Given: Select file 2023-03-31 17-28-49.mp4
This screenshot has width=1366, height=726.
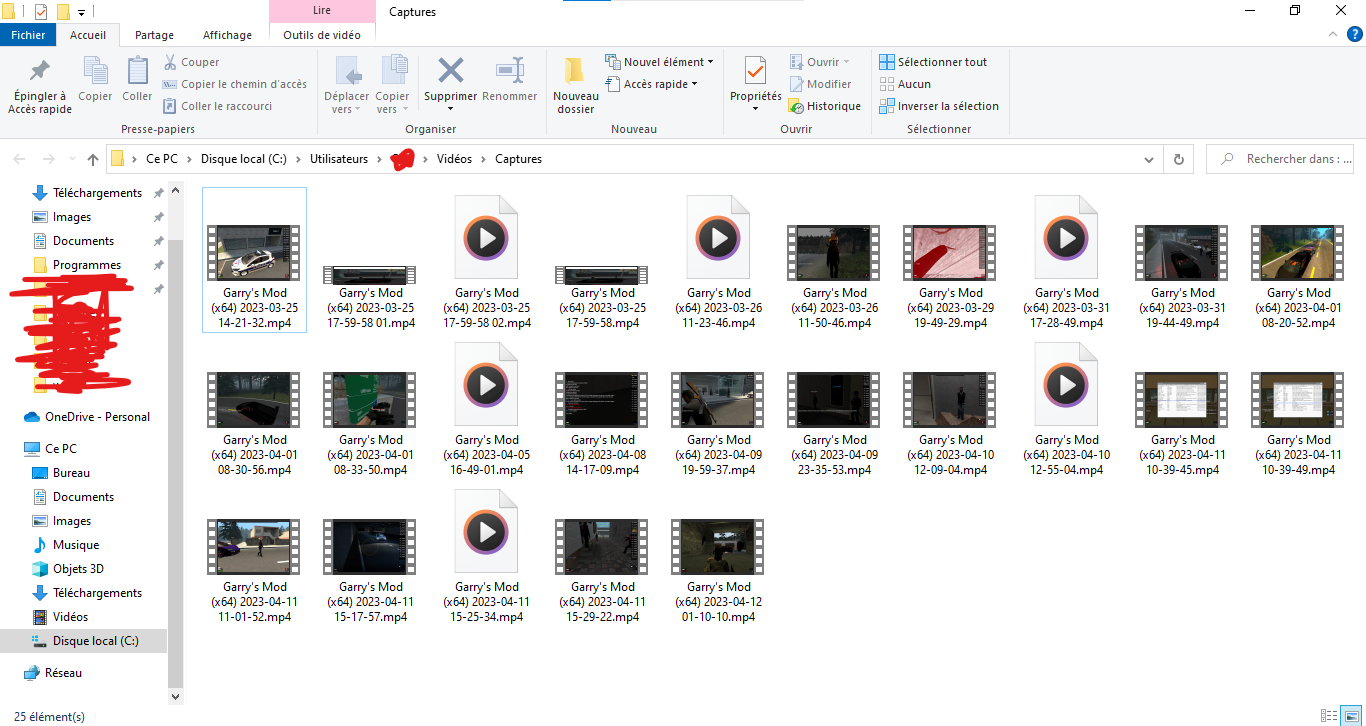Looking at the screenshot, I should 1067,260.
